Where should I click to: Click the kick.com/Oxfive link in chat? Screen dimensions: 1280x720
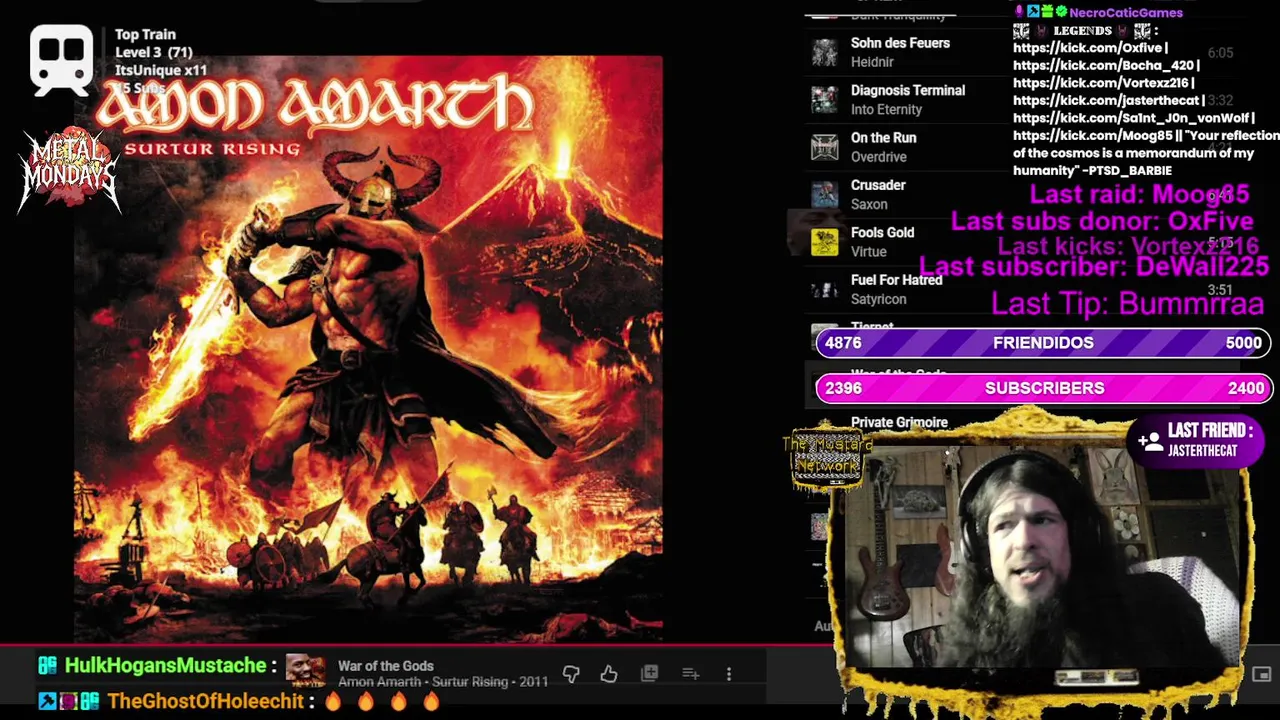coord(1088,48)
